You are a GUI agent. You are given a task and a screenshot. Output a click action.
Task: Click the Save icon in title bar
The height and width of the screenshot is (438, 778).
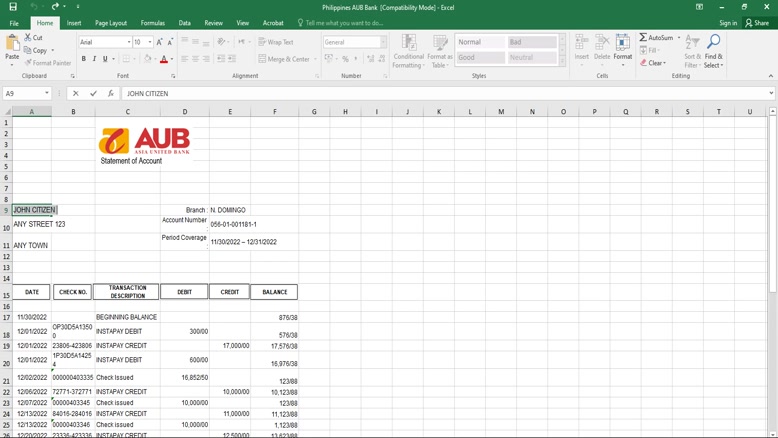pyautogui.click(x=13, y=7)
